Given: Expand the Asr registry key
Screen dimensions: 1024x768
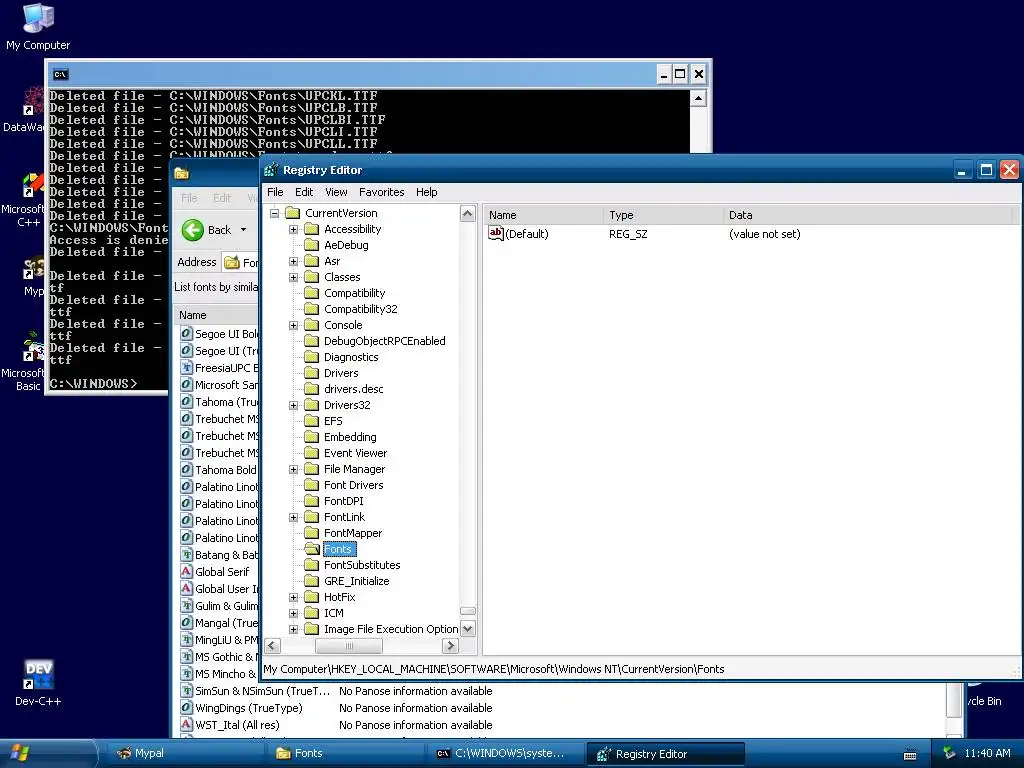Looking at the screenshot, I should [293, 261].
